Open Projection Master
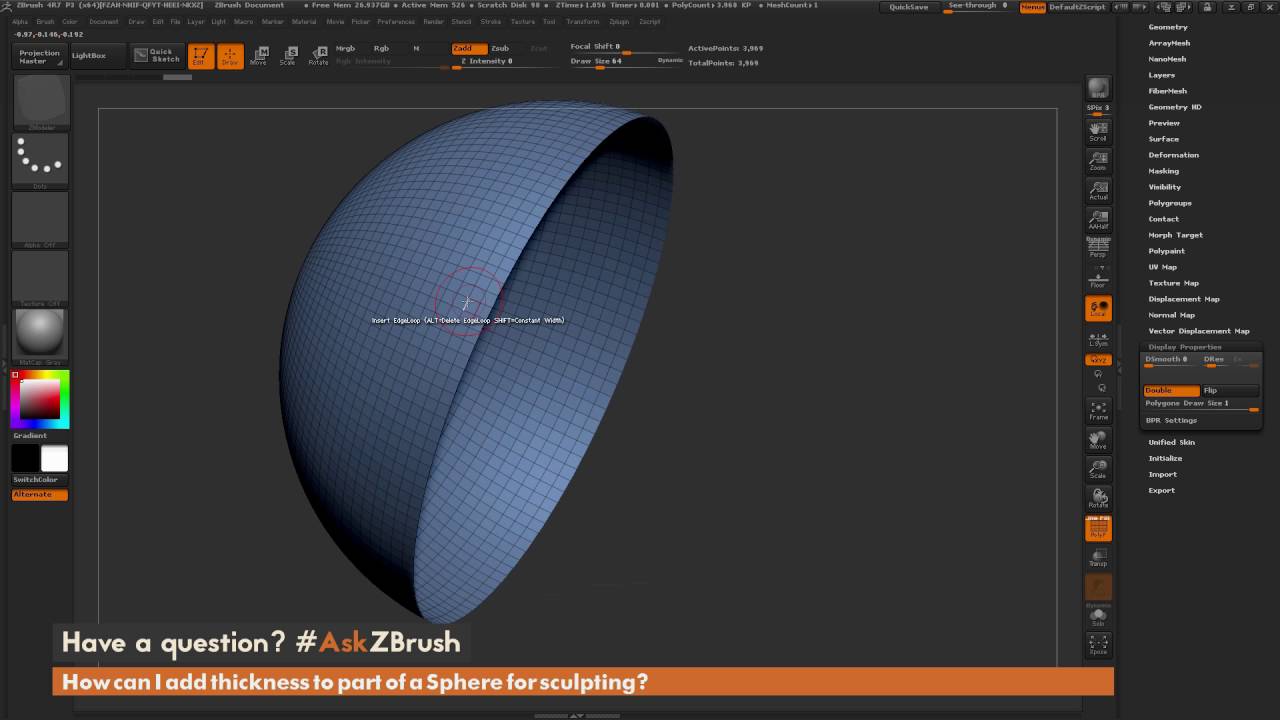 40,57
